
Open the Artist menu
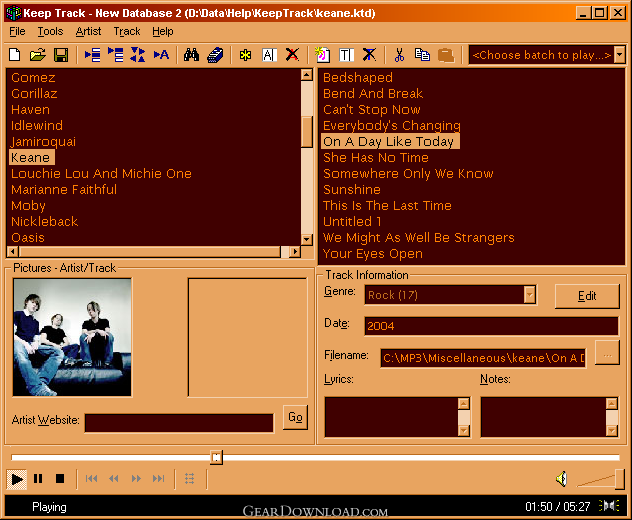pos(88,31)
